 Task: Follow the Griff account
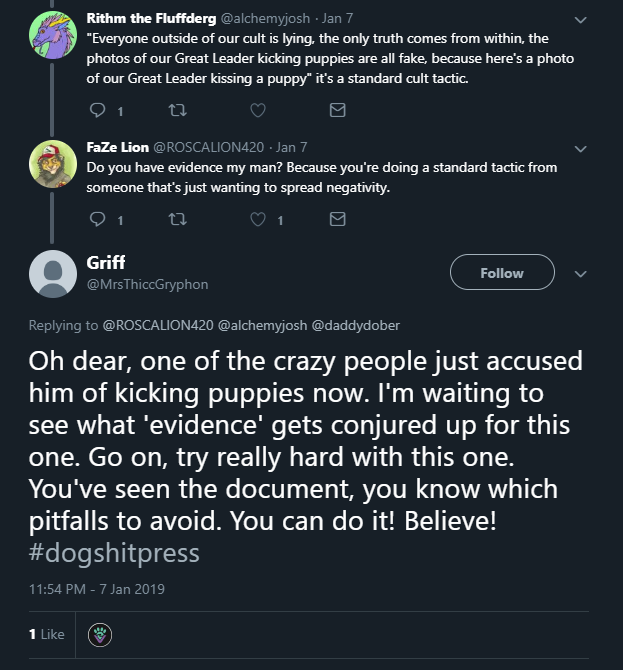[502, 272]
